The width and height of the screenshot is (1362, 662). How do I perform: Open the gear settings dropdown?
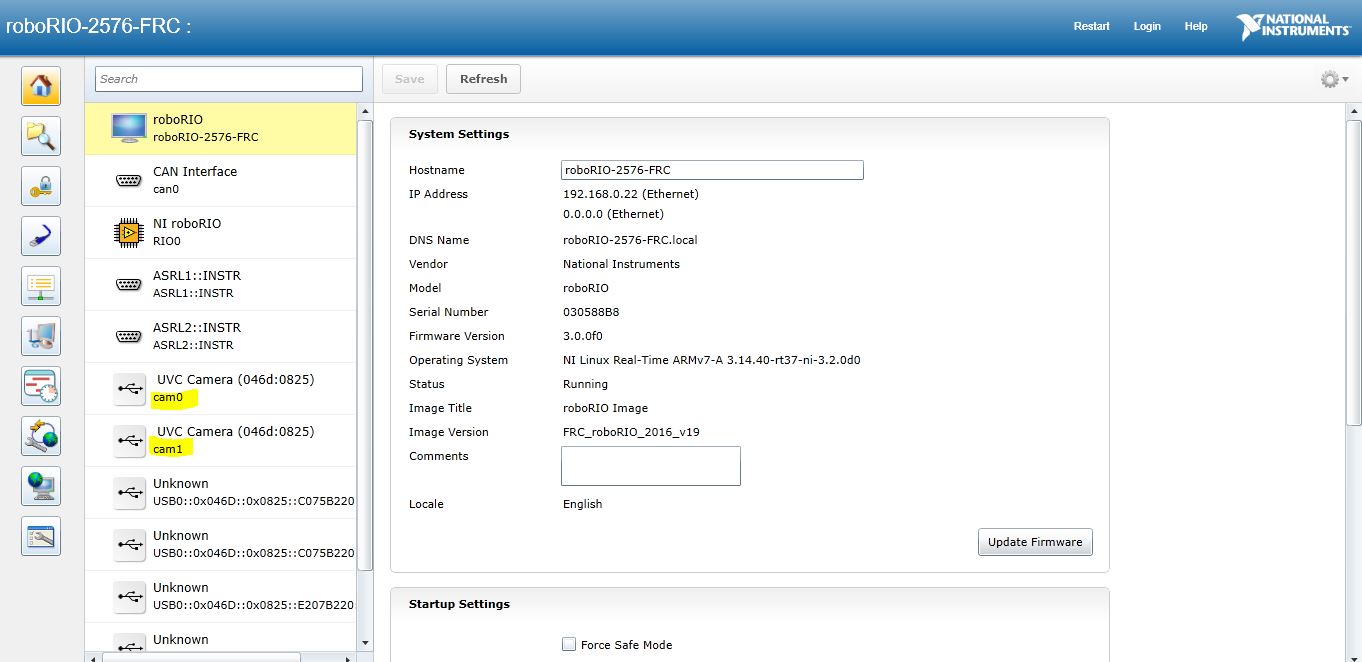(x=1334, y=79)
